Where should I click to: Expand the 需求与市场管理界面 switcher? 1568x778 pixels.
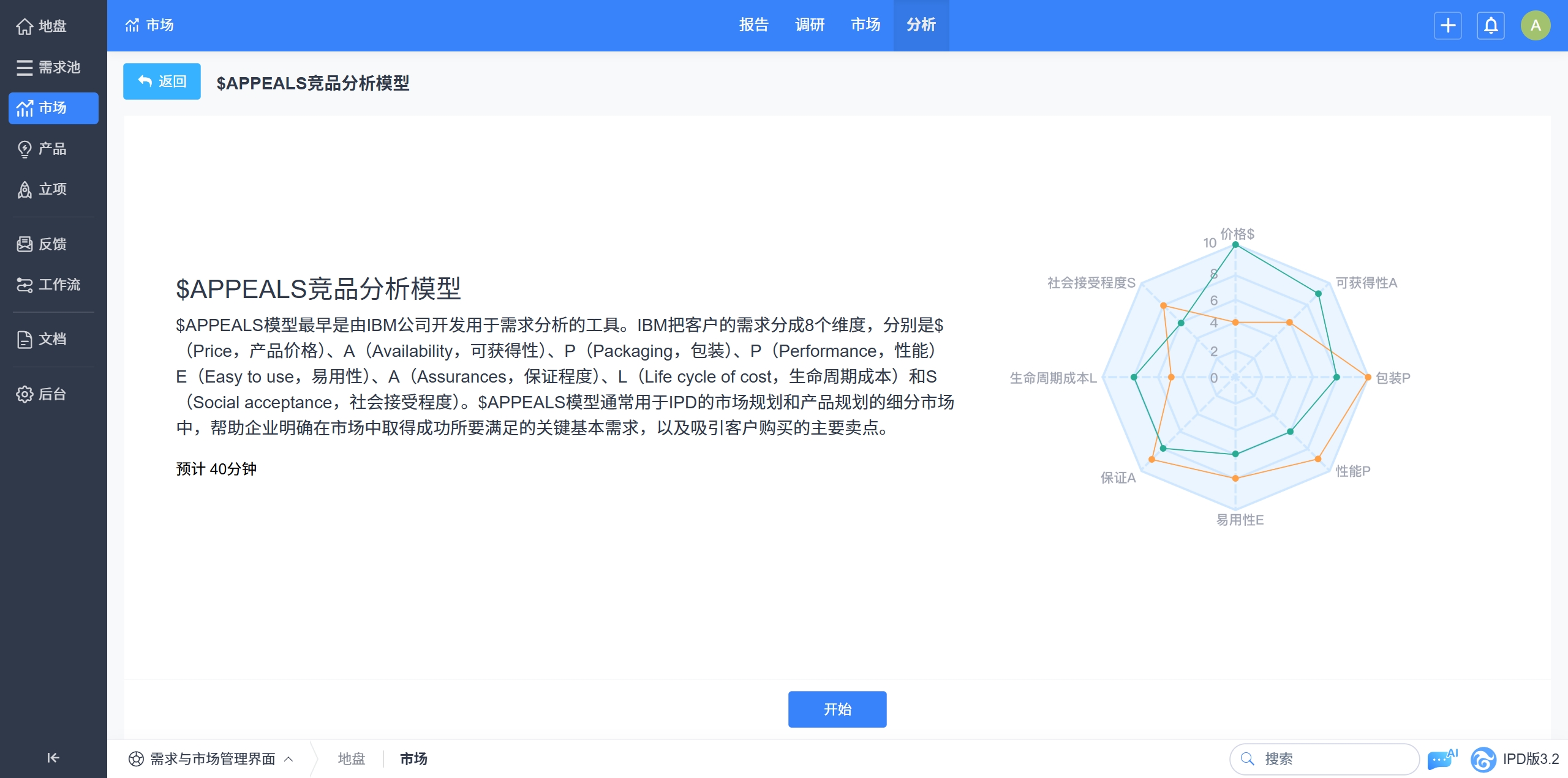211,759
